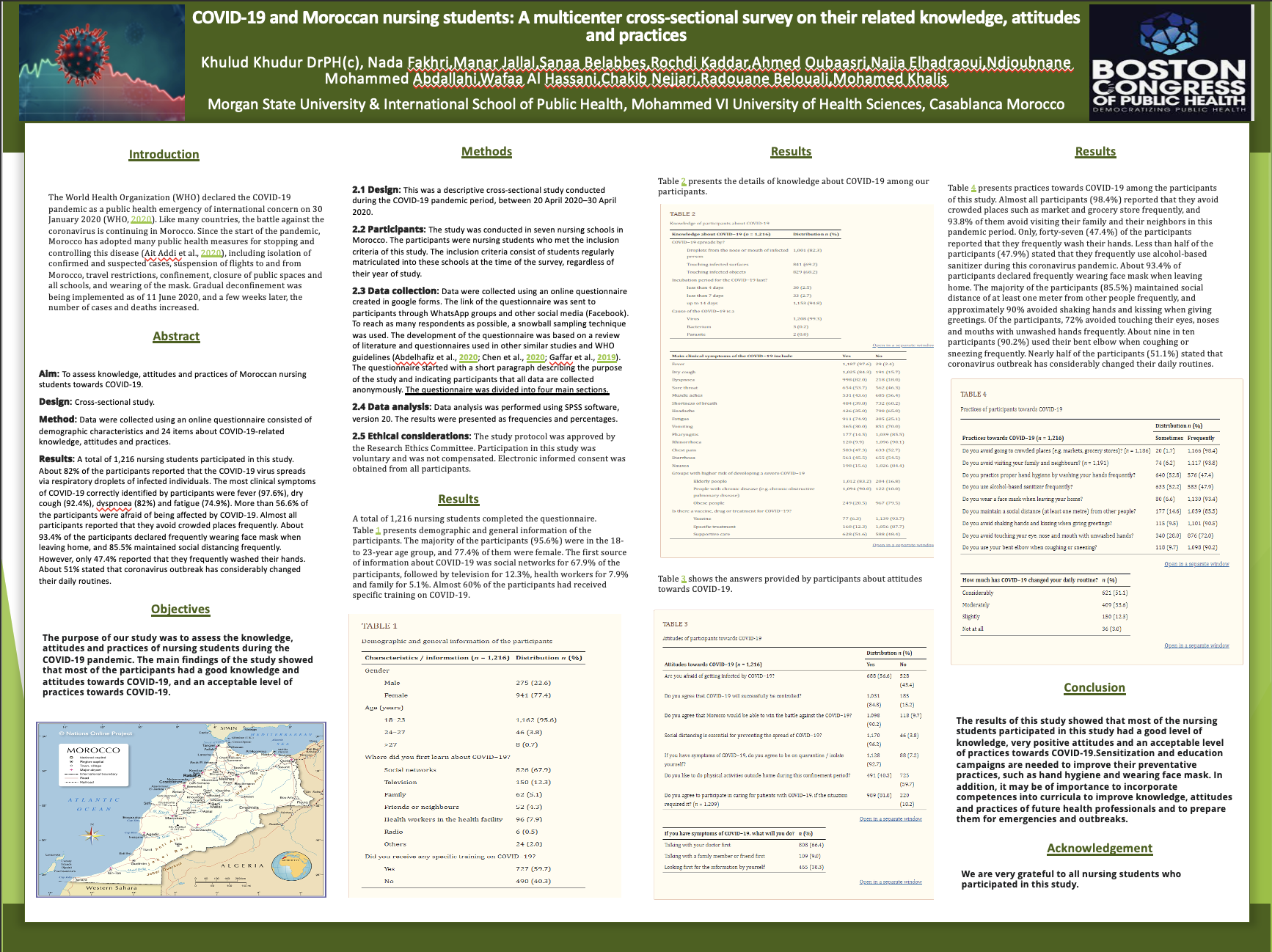Click the Social networks row in Table 1
1272x952 pixels.
point(474,770)
